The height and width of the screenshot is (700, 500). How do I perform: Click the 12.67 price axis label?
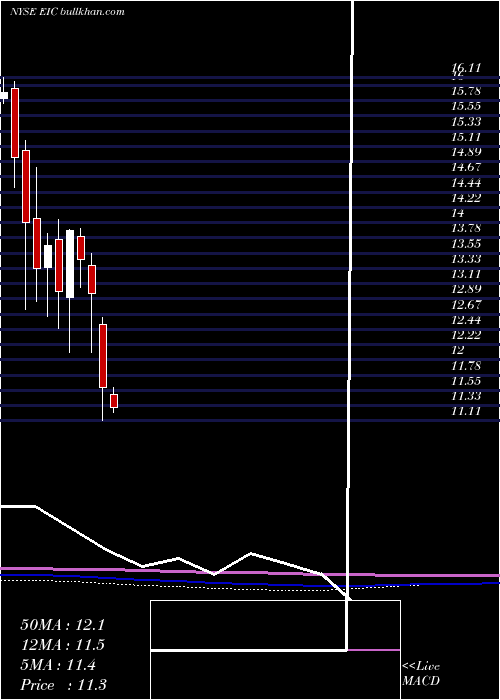coord(466,304)
